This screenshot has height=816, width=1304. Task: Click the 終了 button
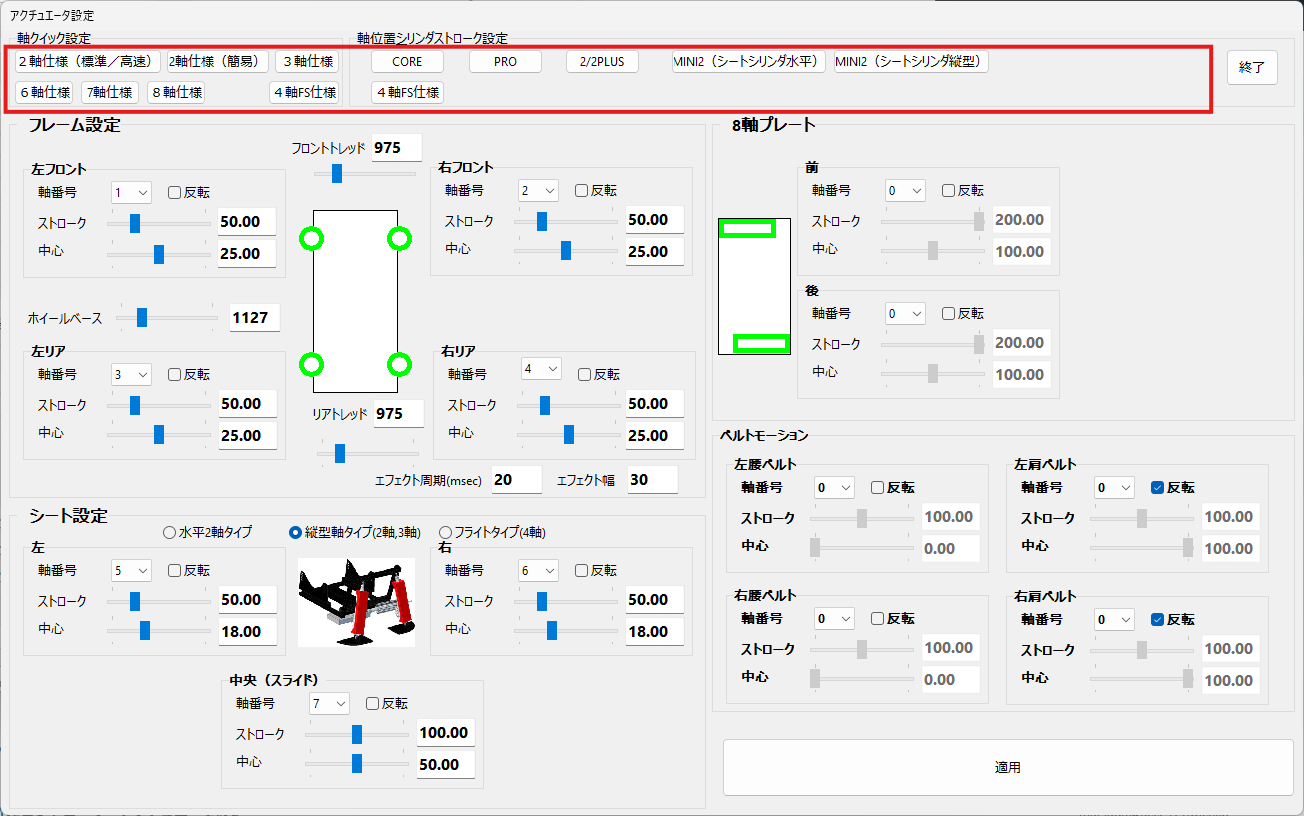pos(1252,68)
